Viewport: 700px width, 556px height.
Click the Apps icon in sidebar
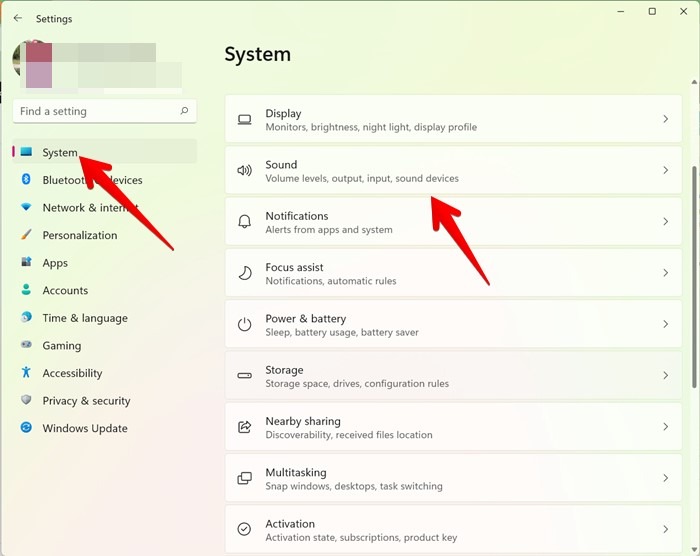coord(26,262)
